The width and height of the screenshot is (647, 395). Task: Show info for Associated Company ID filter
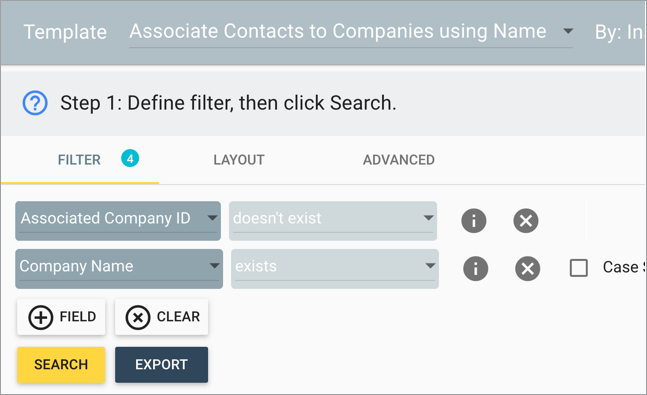pyautogui.click(x=474, y=220)
